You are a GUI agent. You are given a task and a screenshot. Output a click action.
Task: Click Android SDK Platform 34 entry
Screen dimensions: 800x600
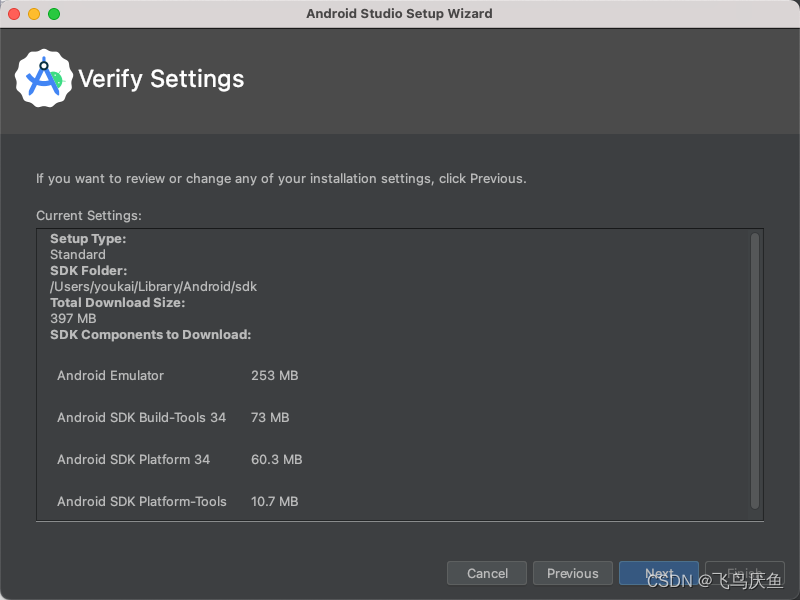click(x=134, y=459)
